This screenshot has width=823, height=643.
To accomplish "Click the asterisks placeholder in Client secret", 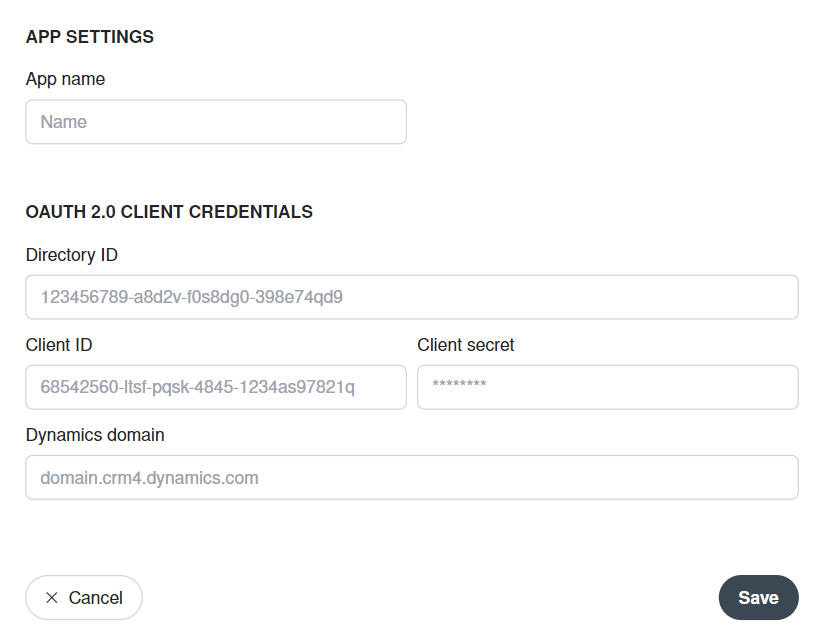I will click(x=459, y=385).
